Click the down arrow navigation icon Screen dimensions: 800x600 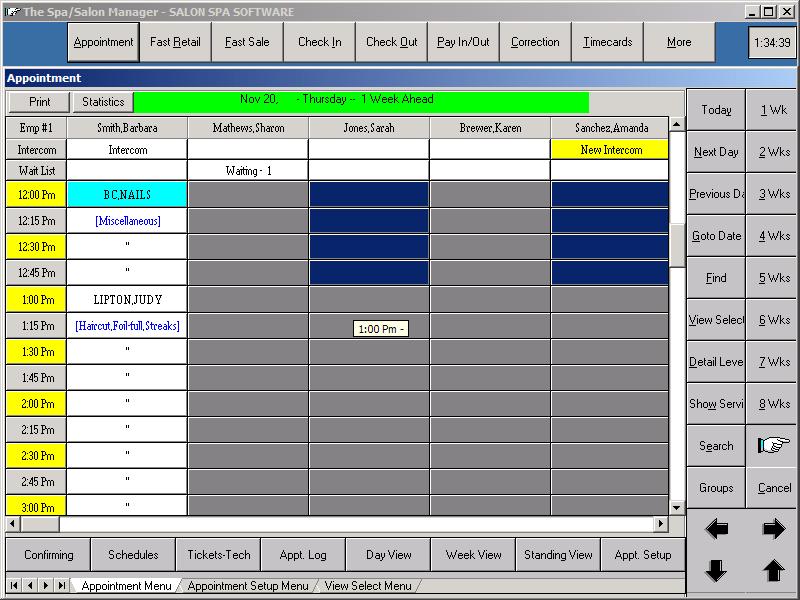coord(716,571)
